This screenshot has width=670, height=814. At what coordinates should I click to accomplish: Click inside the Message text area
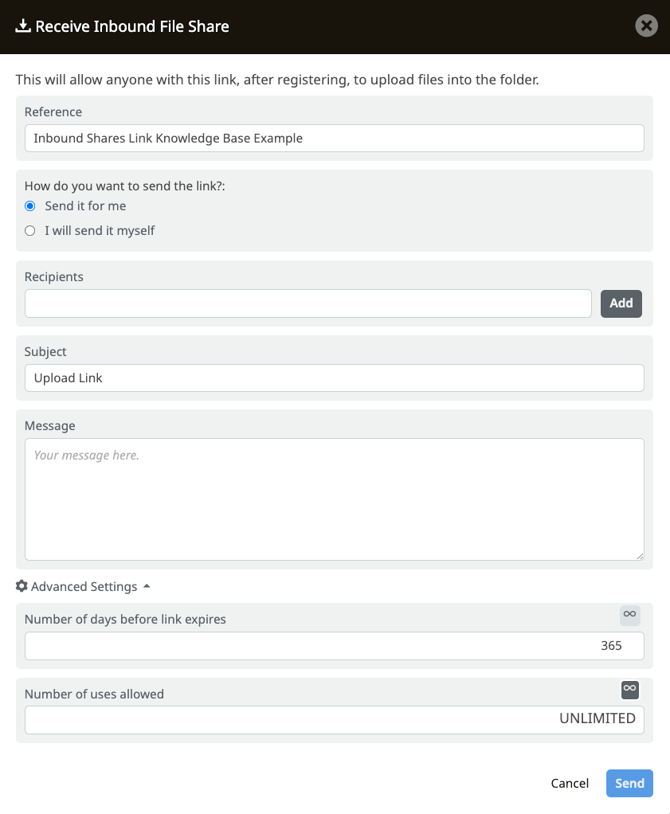[x=334, y=500]
